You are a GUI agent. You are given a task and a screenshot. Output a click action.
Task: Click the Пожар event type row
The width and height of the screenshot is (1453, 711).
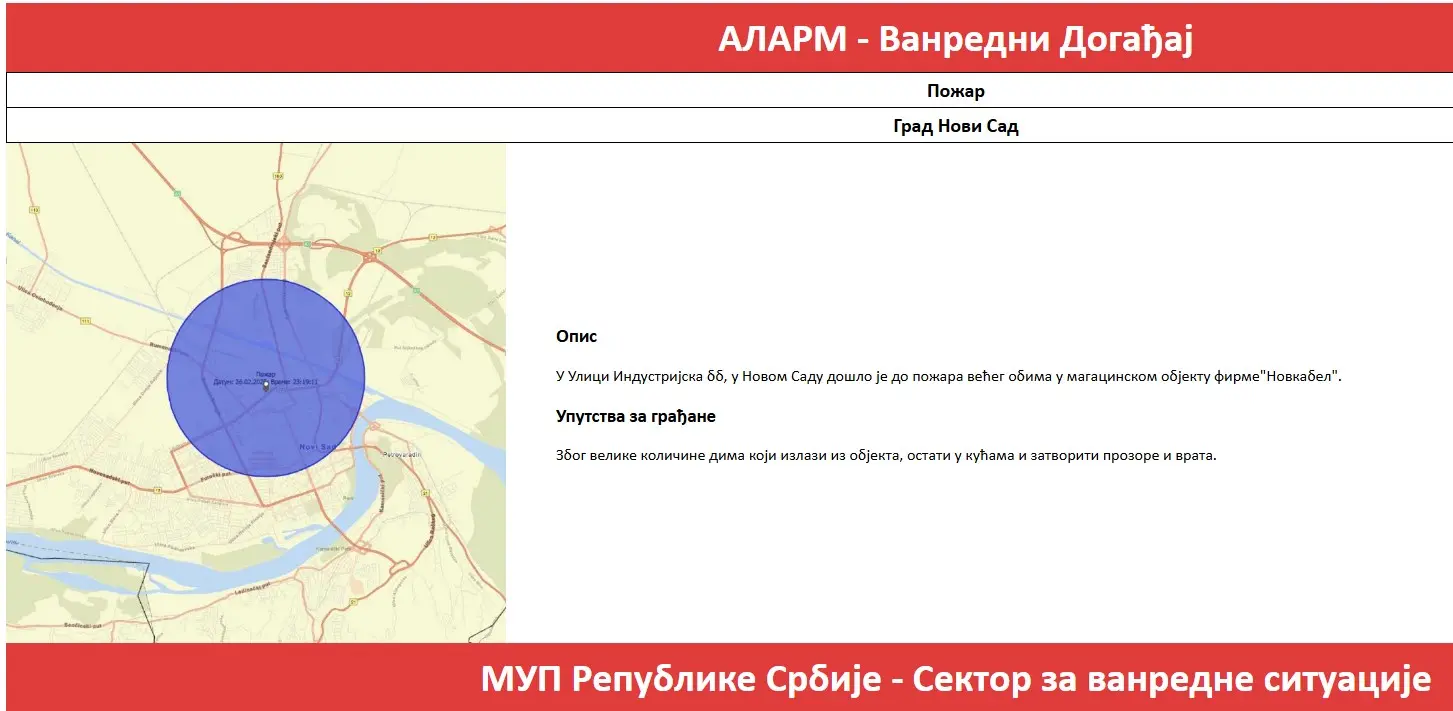pos(955,91)
